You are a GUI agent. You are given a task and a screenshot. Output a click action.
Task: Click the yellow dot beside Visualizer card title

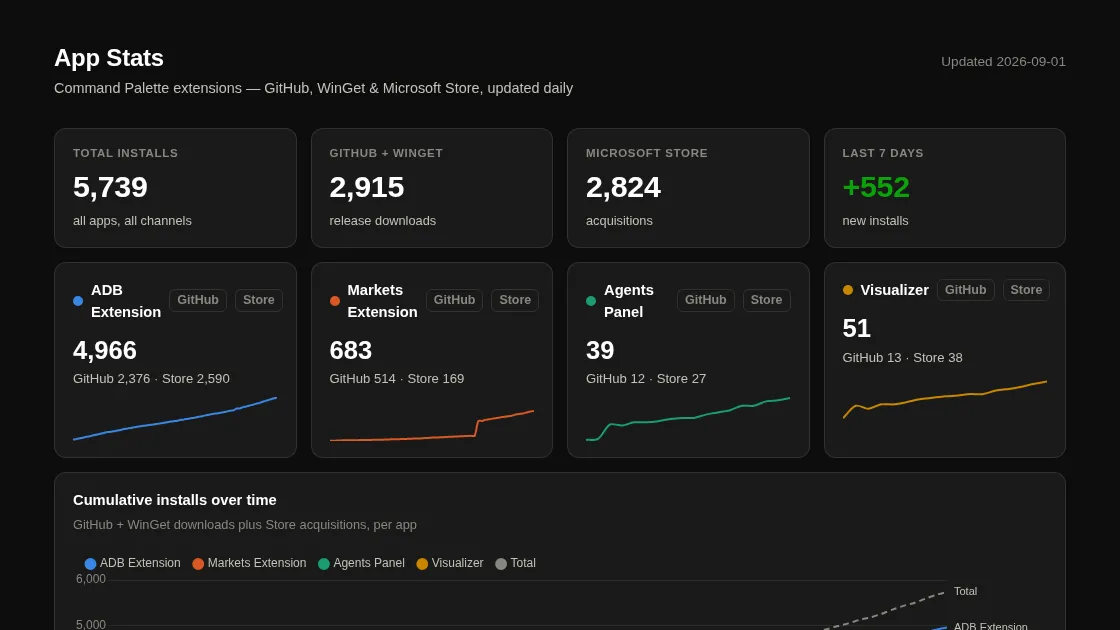848,290
